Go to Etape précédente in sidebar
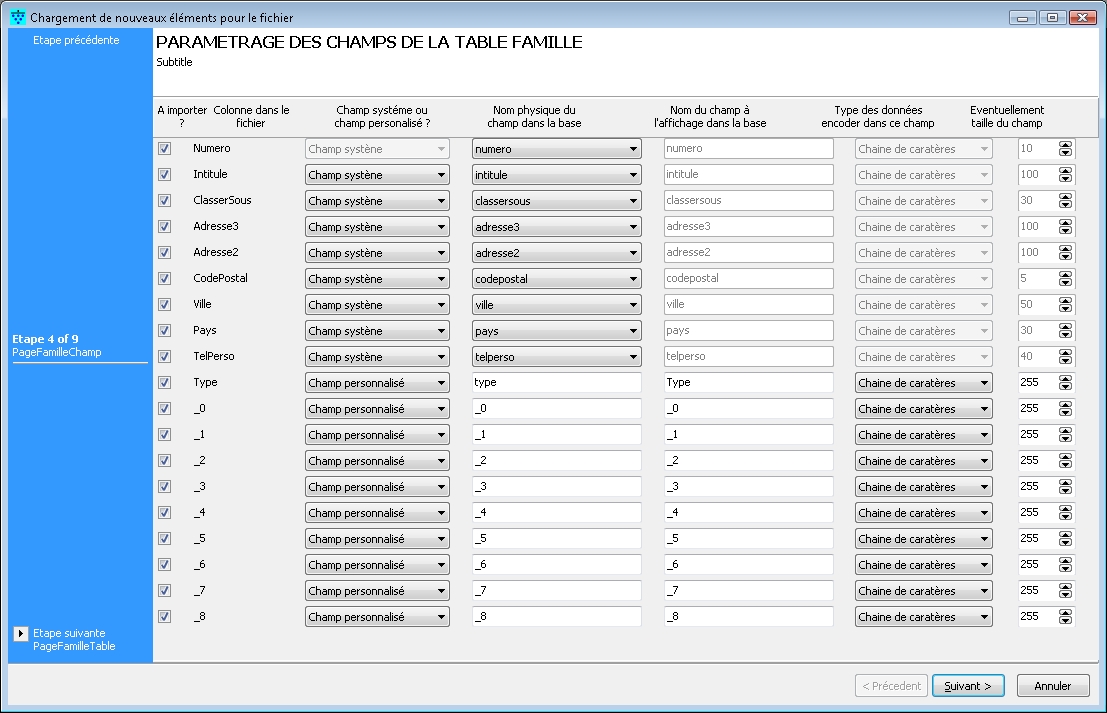The height and width of the screenshot is (713, 1107). (x=76, y=40)
